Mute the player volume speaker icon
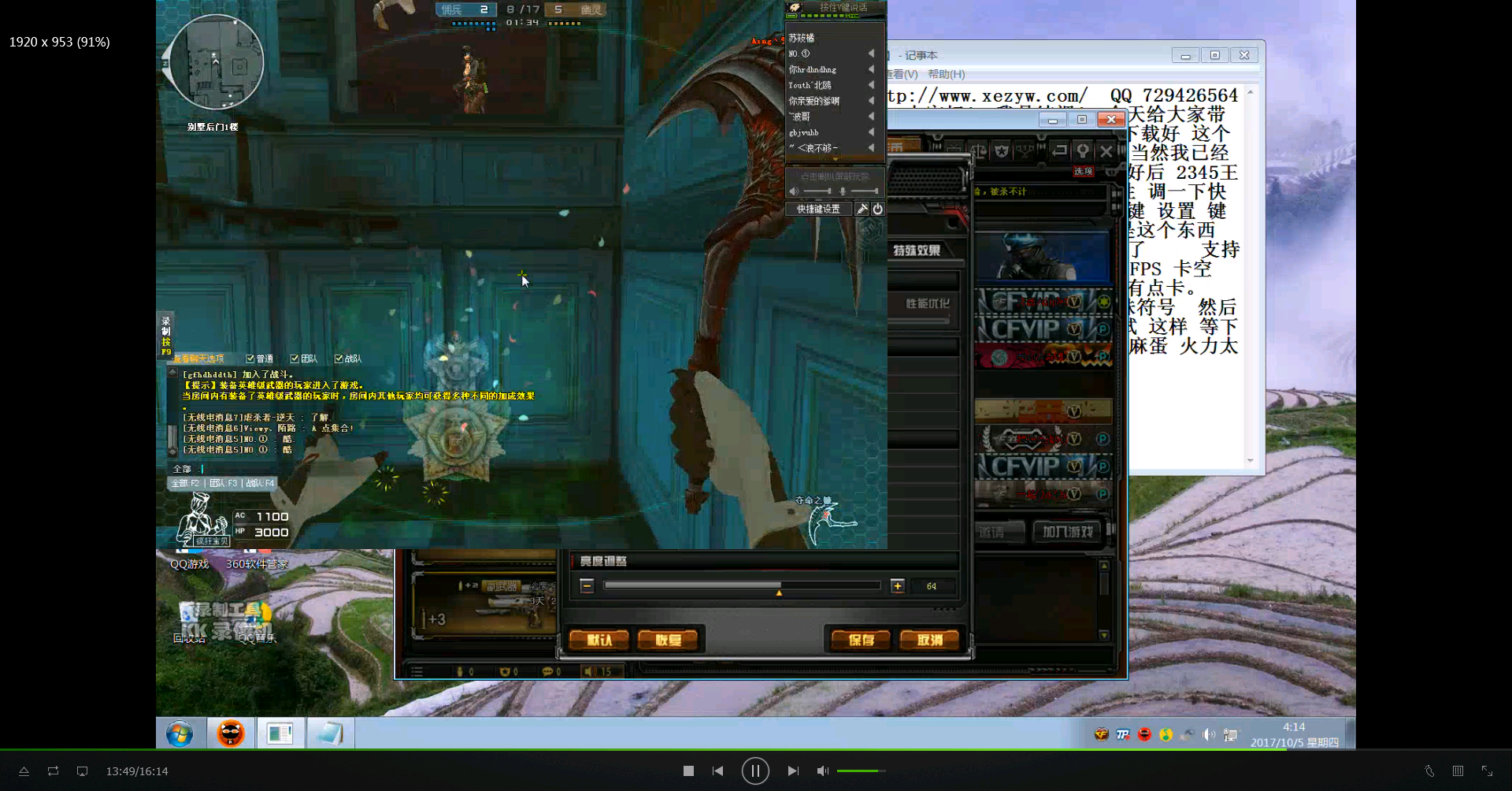 (x=822, y=771)
